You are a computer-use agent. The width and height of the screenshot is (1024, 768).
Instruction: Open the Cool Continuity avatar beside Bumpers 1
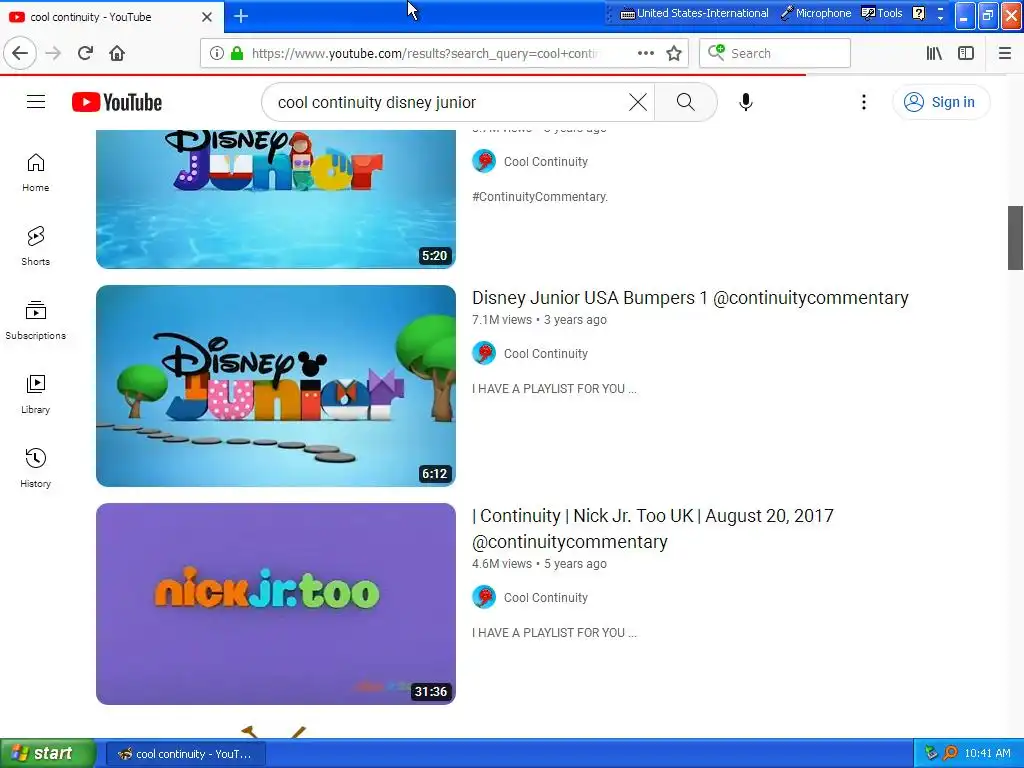pos(484,353)
